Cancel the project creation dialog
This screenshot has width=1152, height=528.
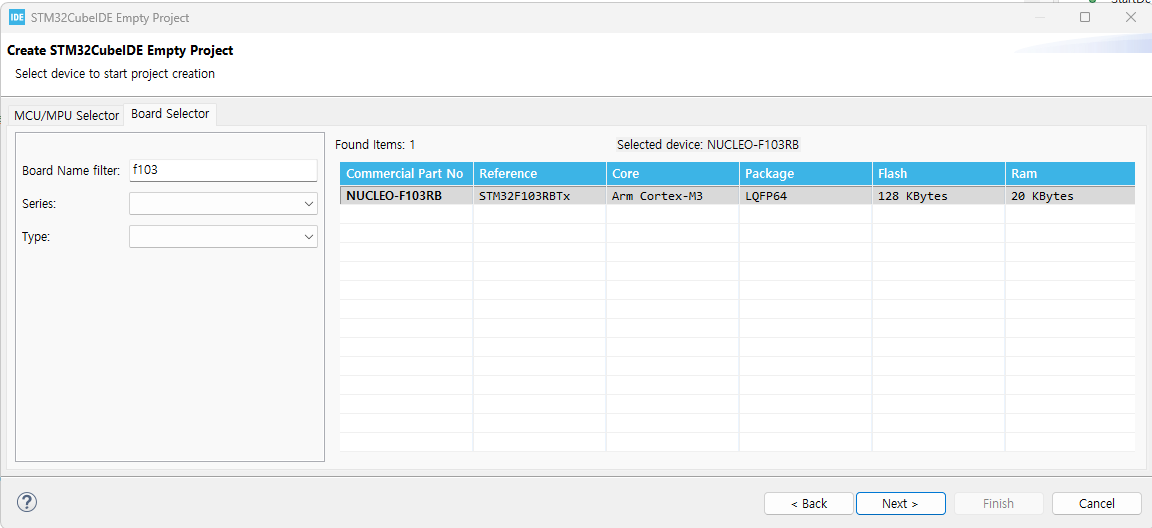pos(1096,503)
